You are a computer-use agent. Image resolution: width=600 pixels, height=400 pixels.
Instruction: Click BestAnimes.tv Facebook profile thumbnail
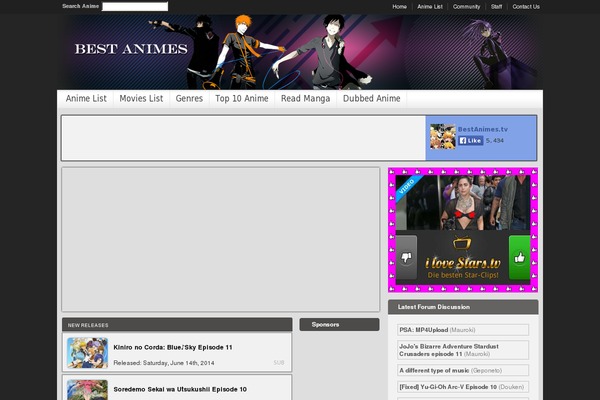coord(442,136)
